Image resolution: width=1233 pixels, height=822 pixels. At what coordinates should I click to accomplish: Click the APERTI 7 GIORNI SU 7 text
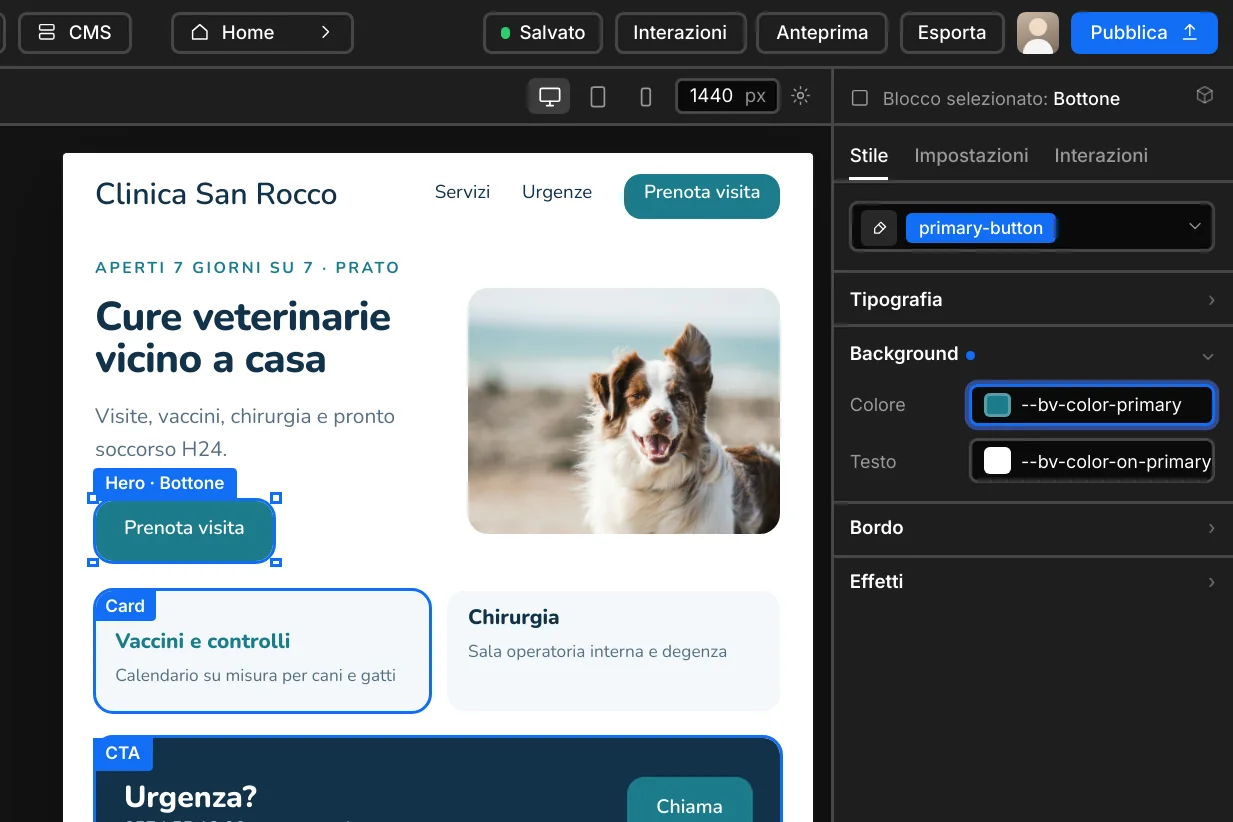point(205,268)
